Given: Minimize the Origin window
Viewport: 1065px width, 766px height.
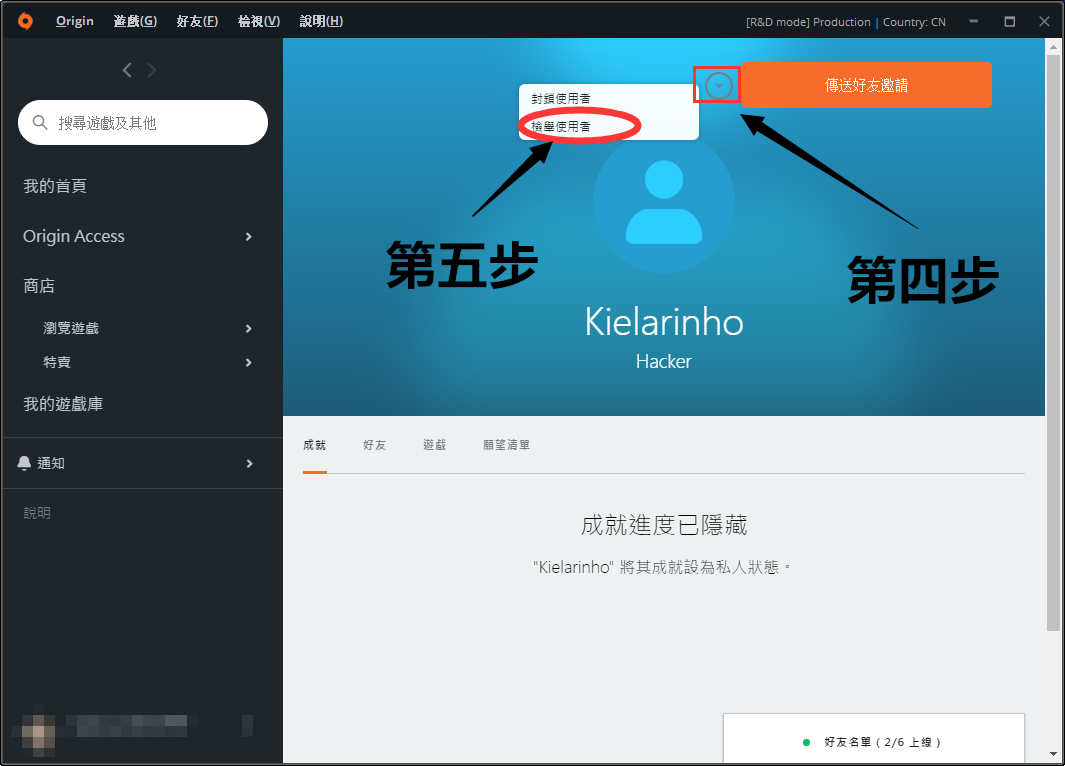Looking at the screenshot, I should 974,21.
